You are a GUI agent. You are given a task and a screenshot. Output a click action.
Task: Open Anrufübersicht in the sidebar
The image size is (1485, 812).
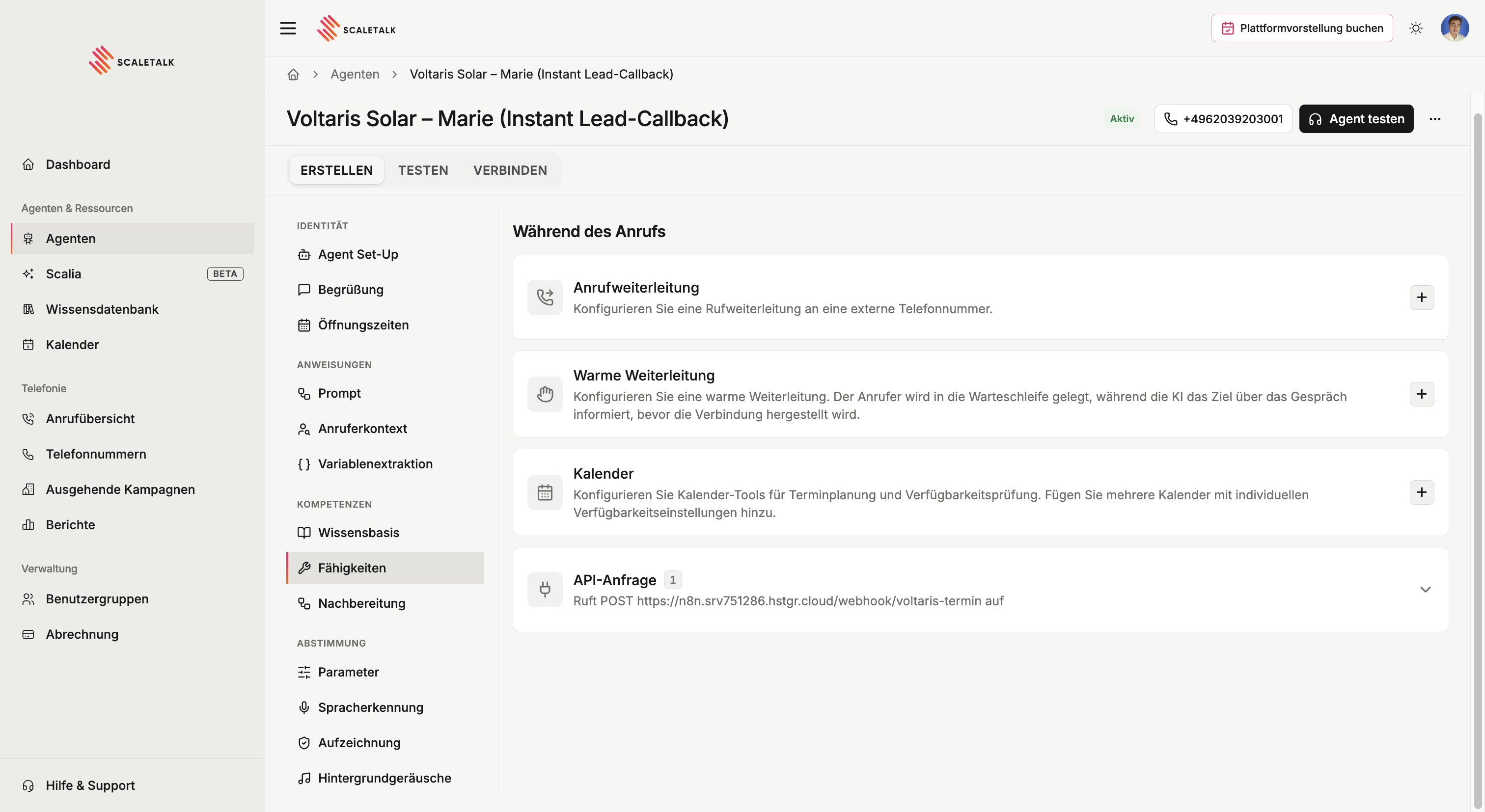[132, 419]
